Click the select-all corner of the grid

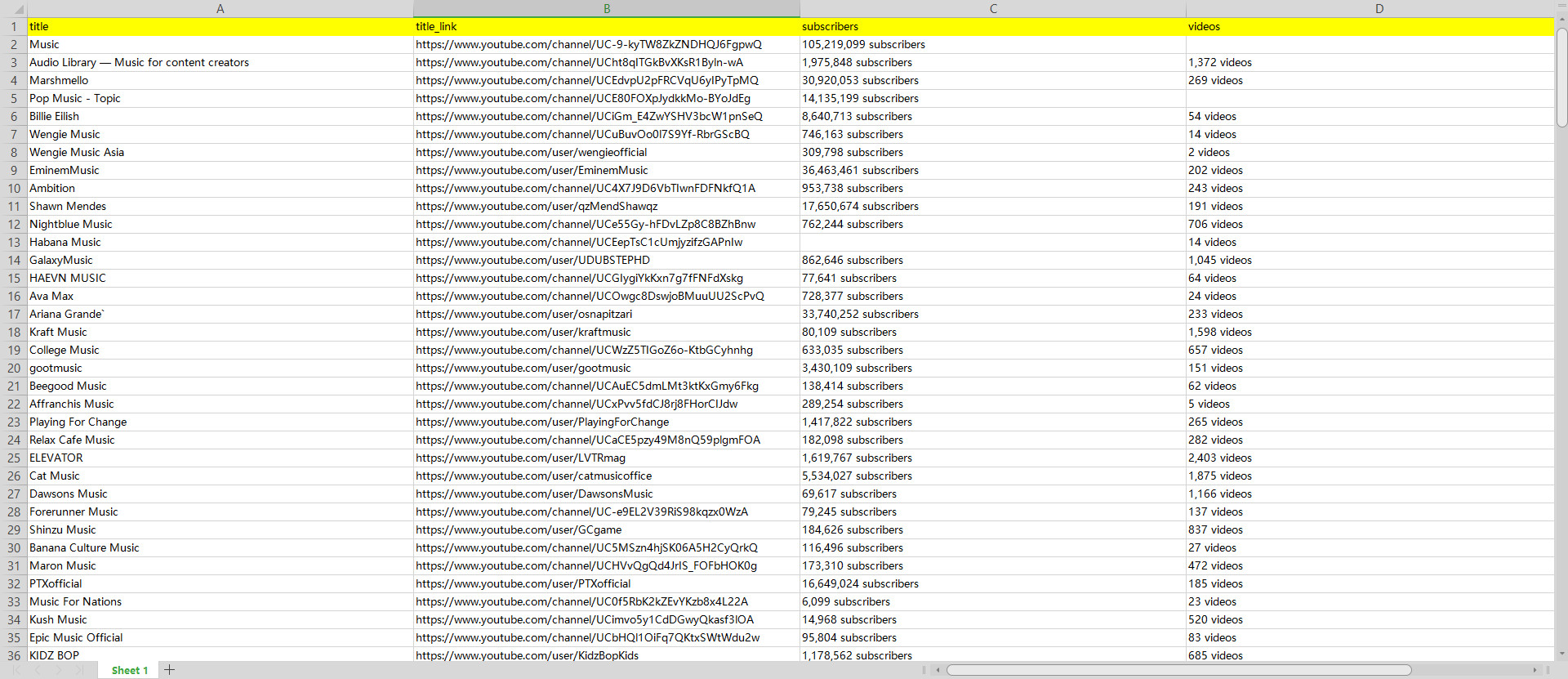click(x=13, y=8)
